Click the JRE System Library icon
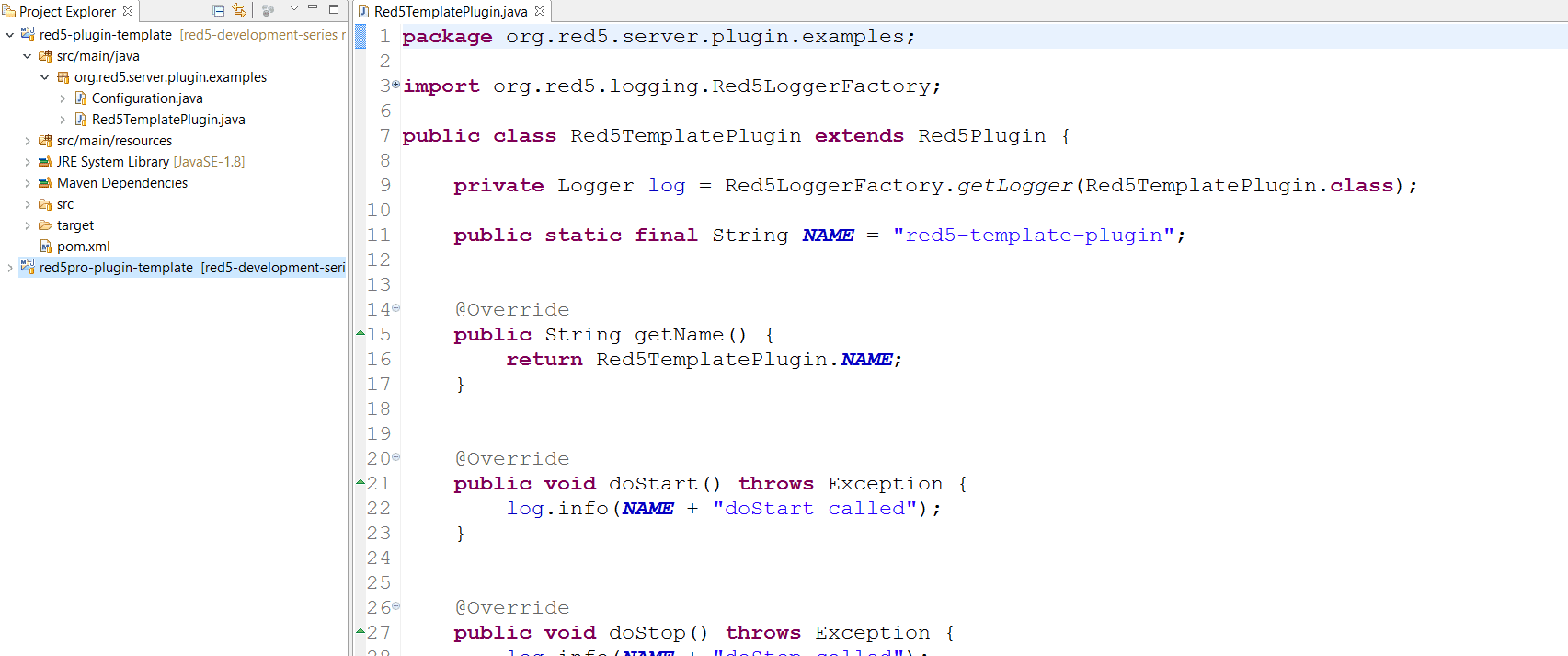Viewport: 1568px width, 656px height. point(45,162)
